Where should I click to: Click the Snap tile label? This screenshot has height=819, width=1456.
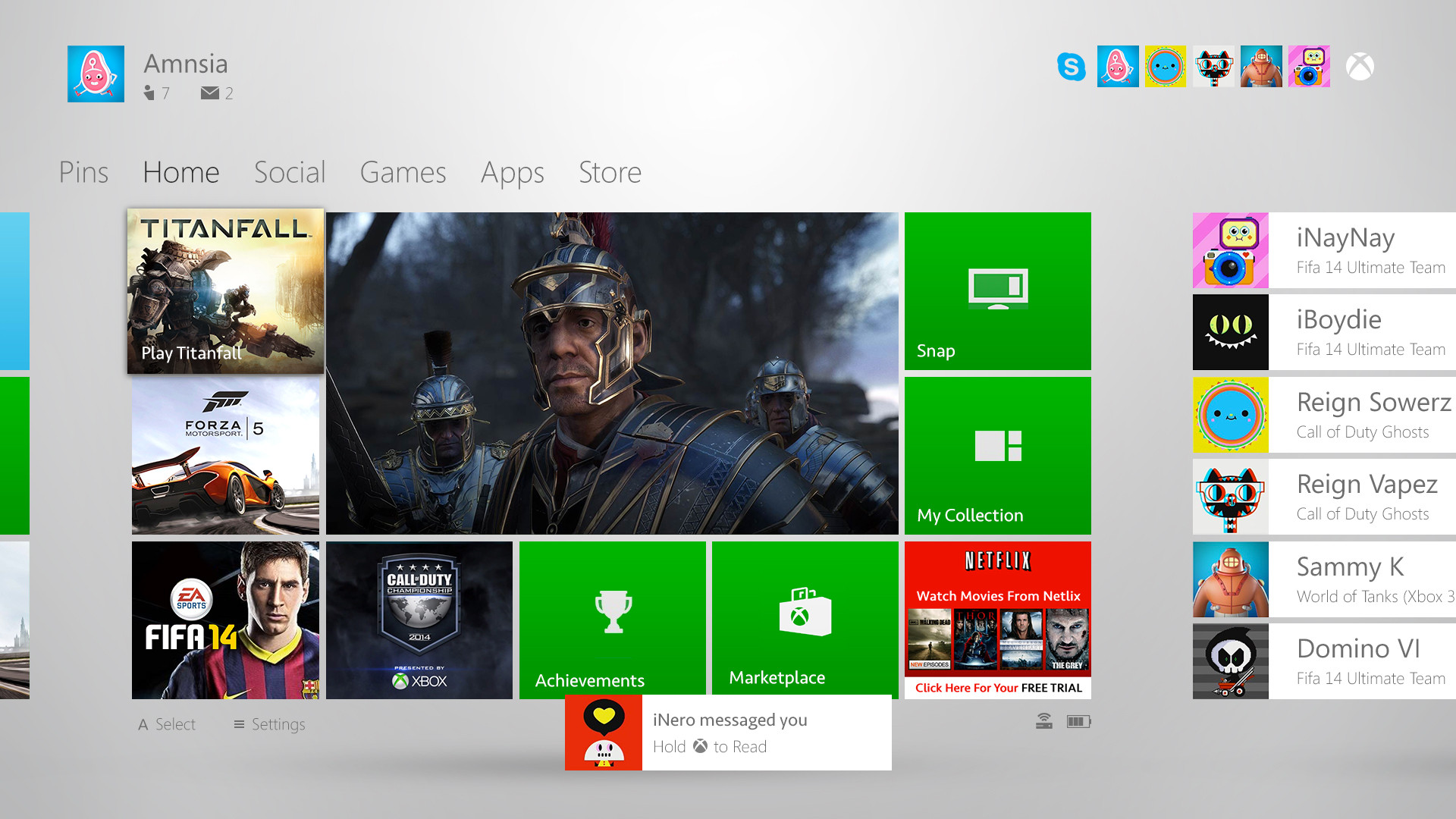(936, 351)
